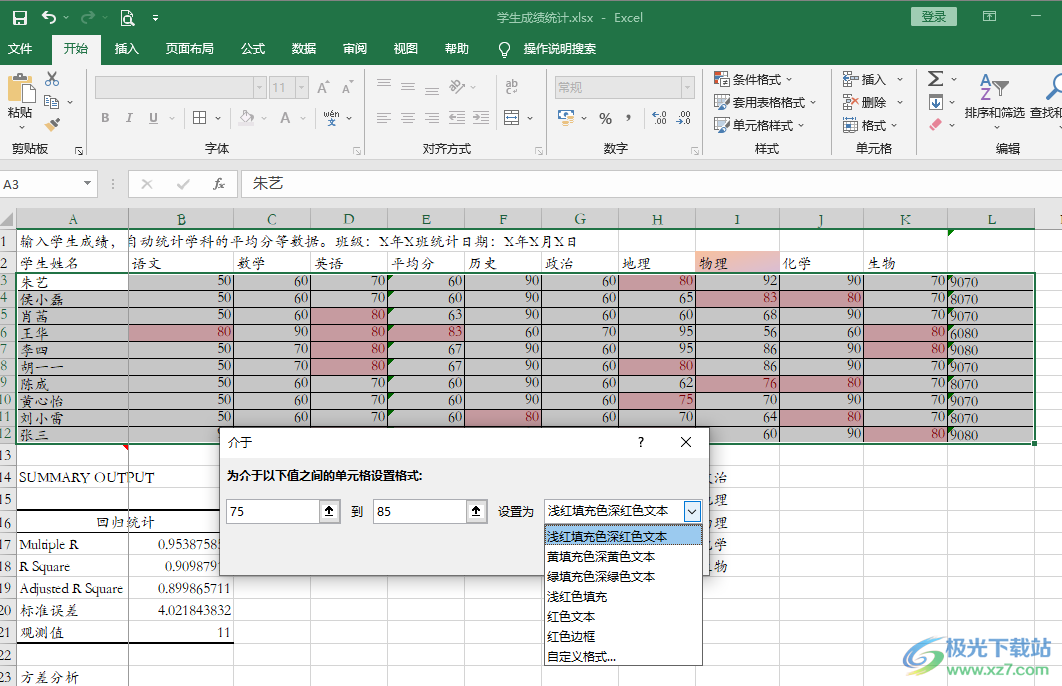The height and width of the screenshot is (686, 1062).
Task: Click the Comma Style icon
Action: [x=629, y=118]
